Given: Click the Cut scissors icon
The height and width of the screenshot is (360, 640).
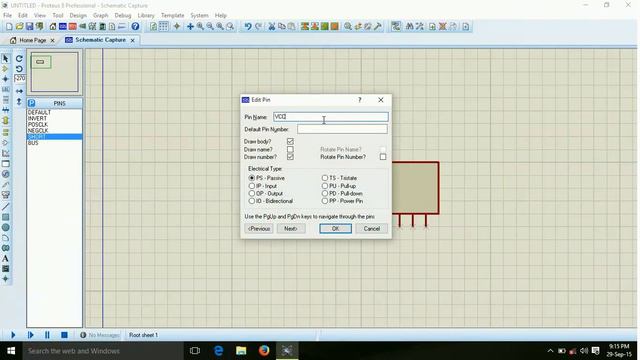Looking at the screenshot, I should tap(272, 27).
